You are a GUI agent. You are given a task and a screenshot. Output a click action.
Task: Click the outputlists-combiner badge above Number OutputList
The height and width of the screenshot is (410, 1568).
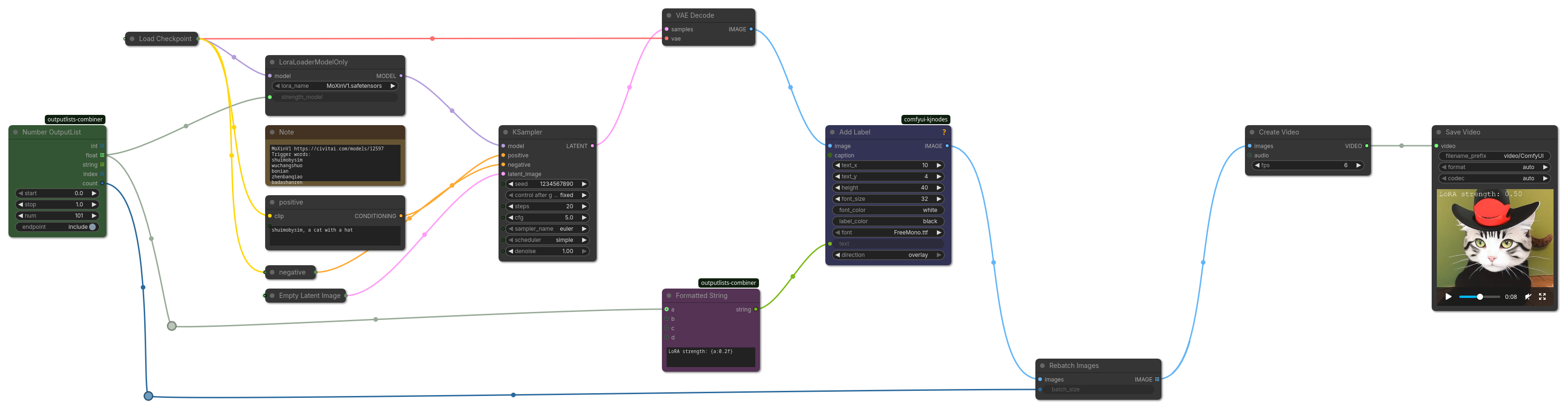coord(75,120)
